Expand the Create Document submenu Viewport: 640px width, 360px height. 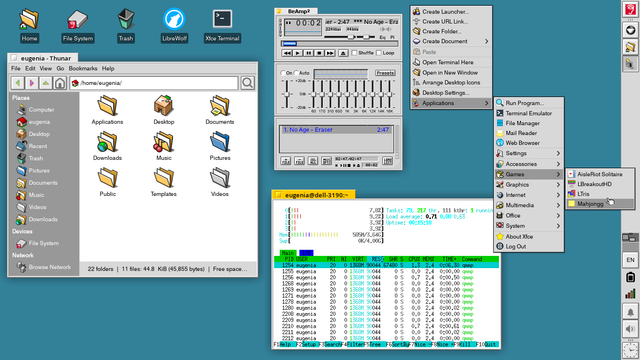click(451, 41)
